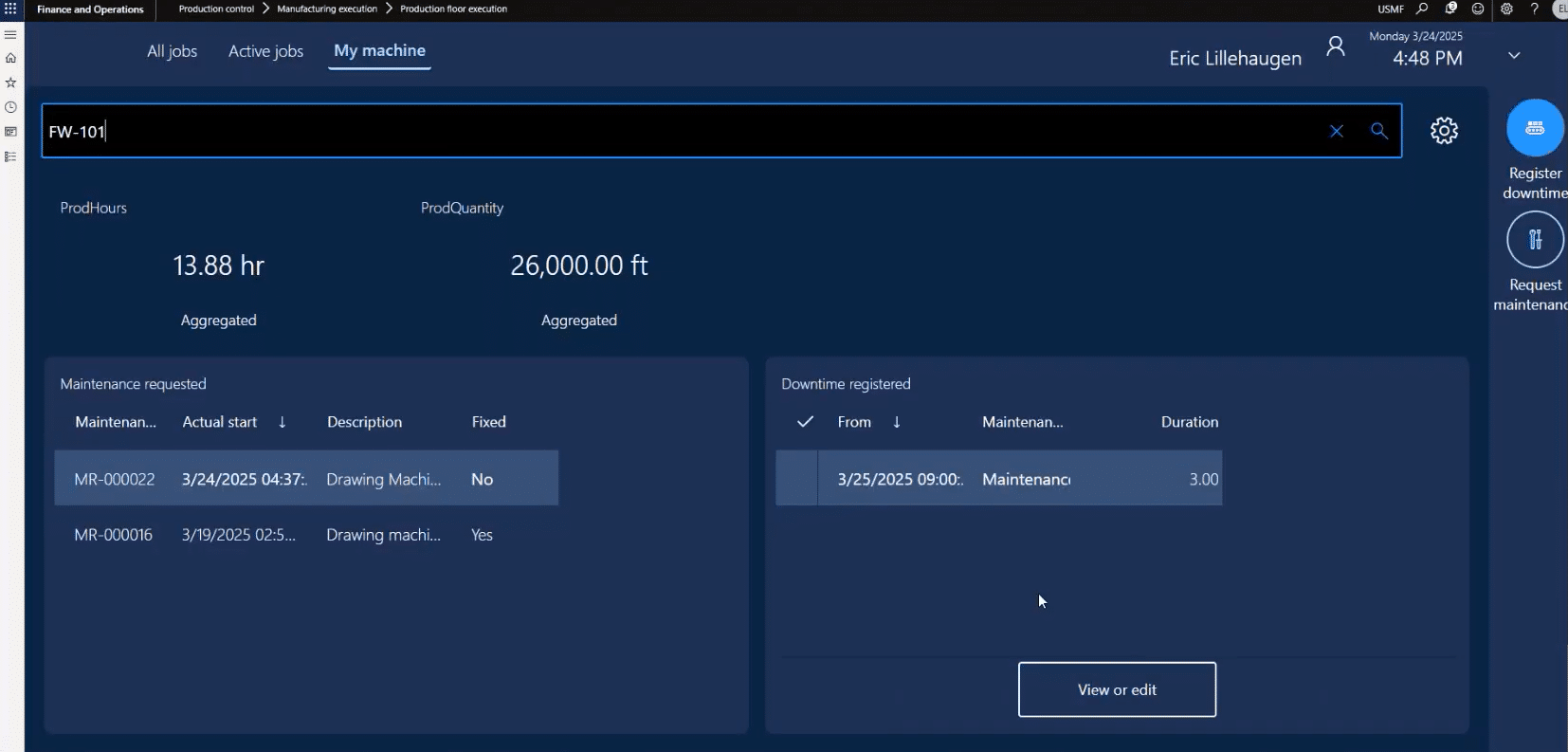1568x752 pixels.
Task: Click the FW-101 search input field
Action: tap(664, 132)
